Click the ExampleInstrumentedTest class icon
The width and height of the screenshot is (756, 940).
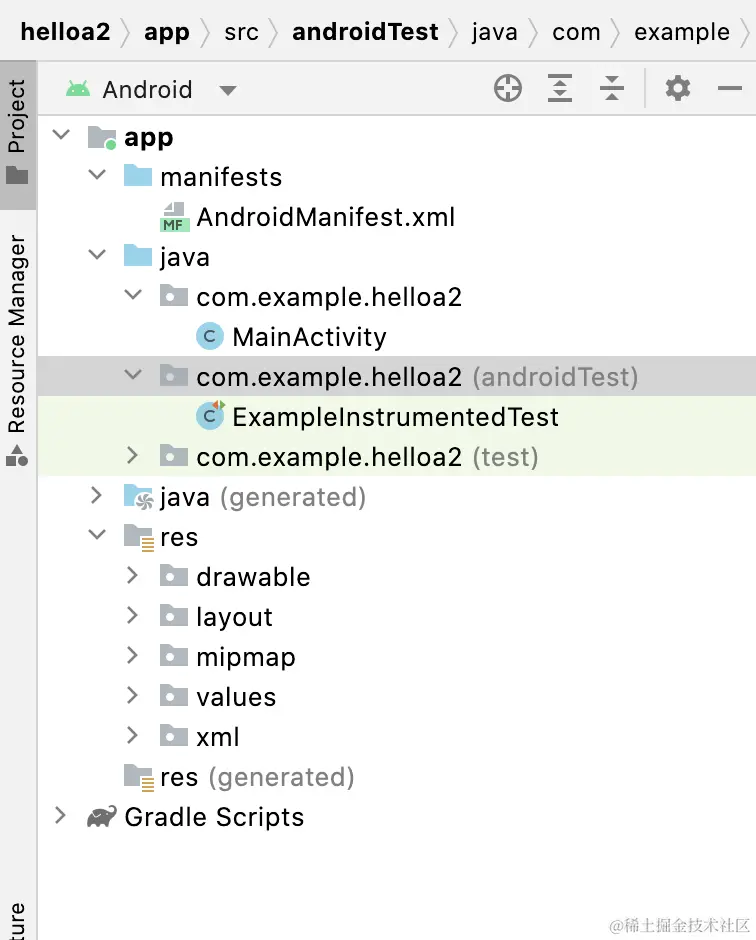[210, 415]
